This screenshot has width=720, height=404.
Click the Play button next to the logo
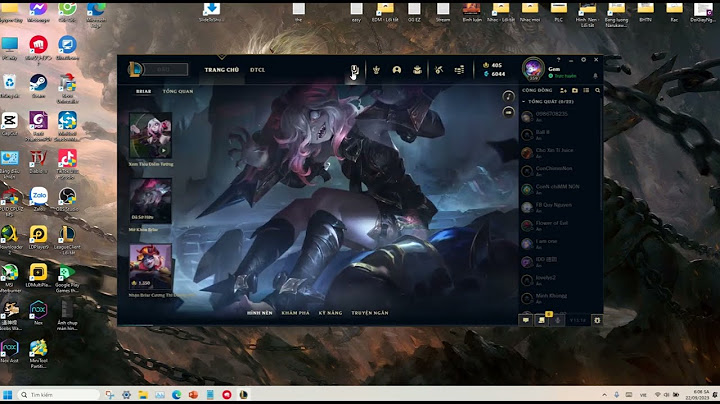165,69
